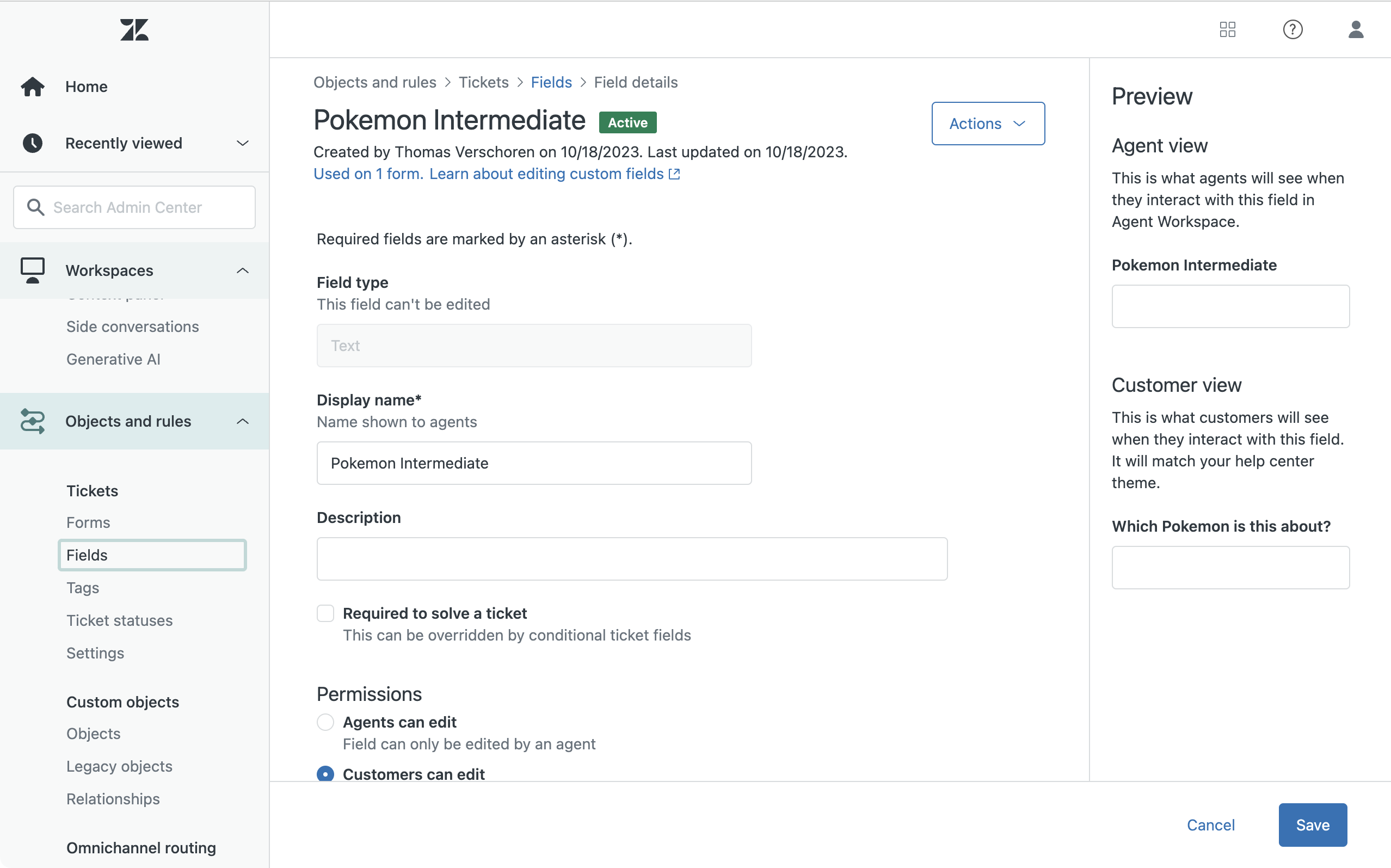Select Agents can edit radio option
The width and height of the screenshot is (1391, 868).
pos(325,722)
